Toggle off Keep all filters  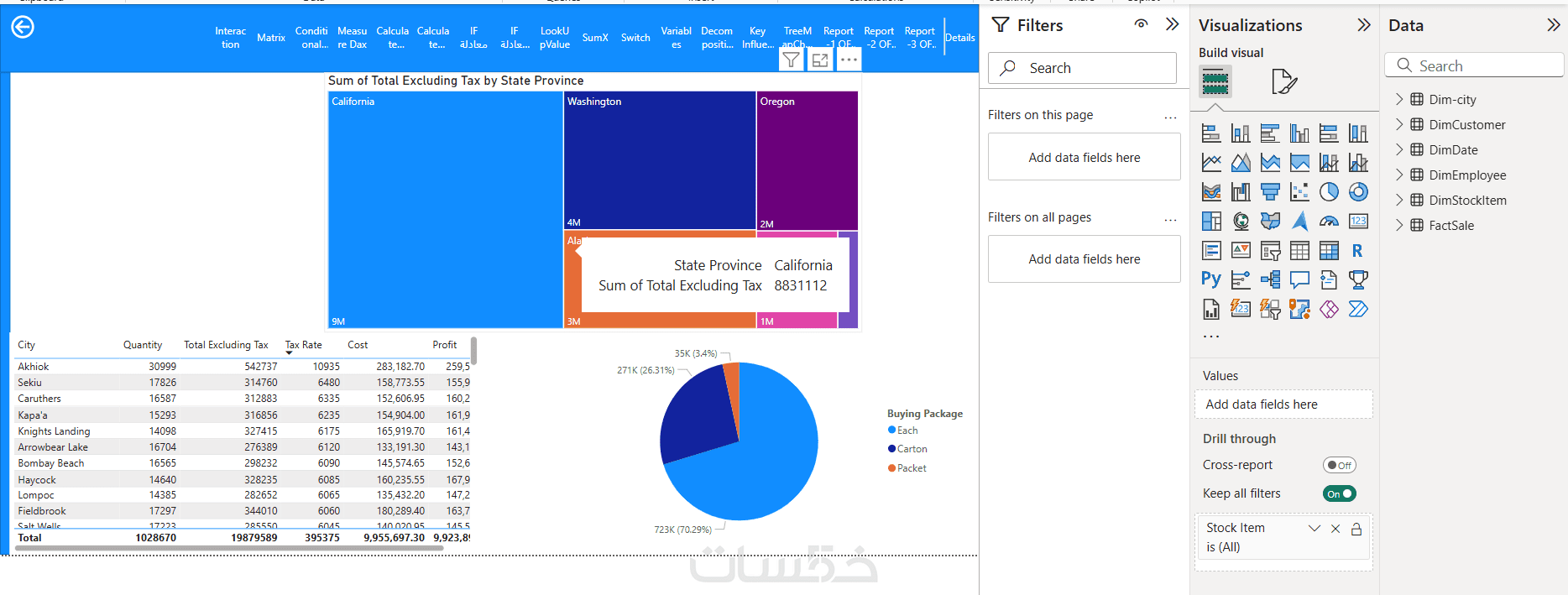(1339, 493)
